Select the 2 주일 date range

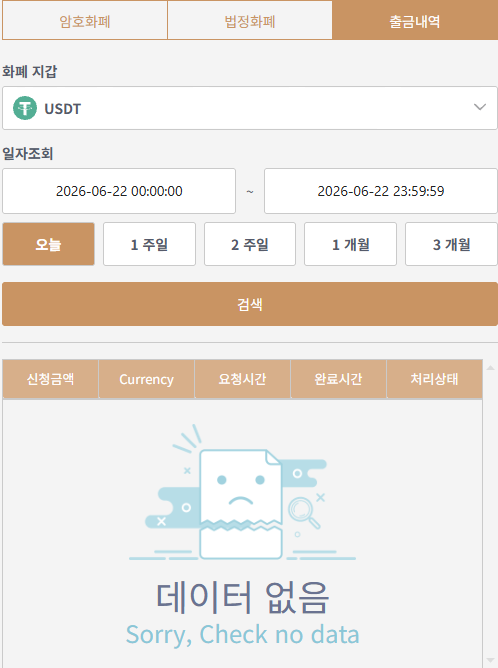(250, 244)
